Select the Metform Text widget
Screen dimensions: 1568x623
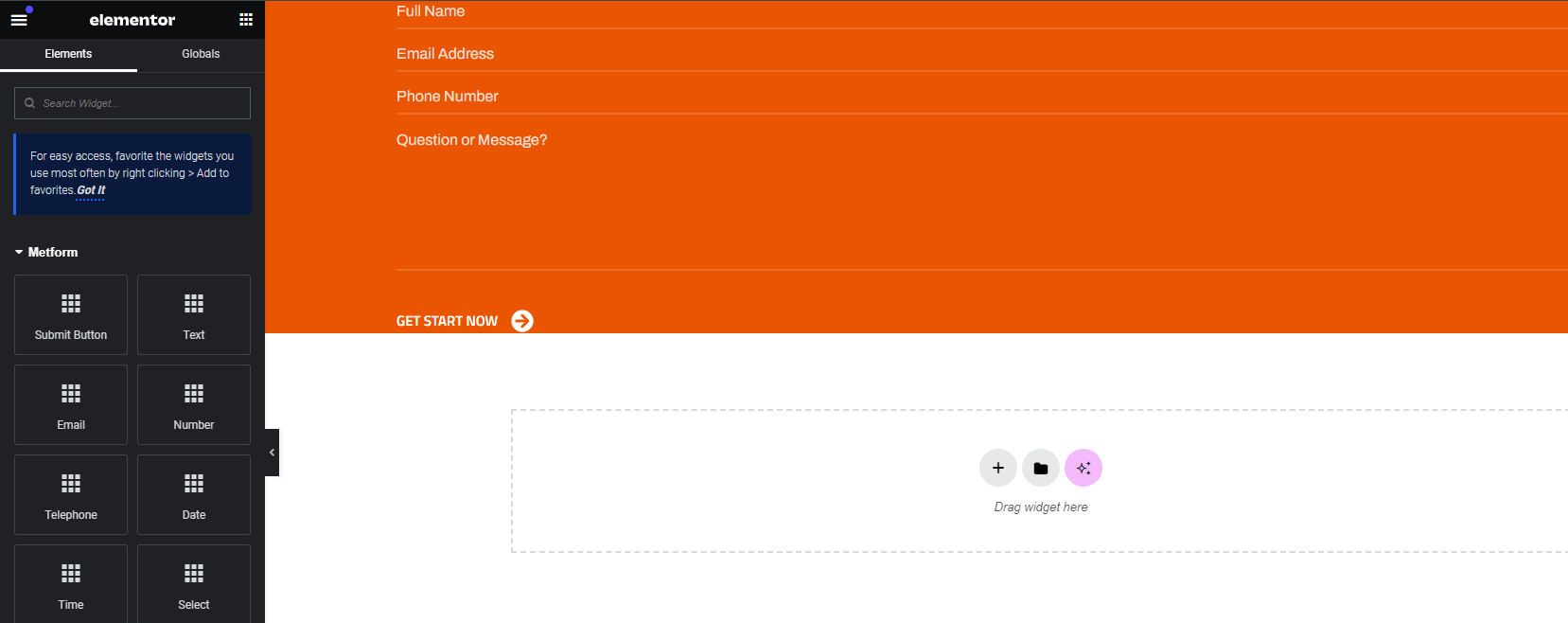194,314
